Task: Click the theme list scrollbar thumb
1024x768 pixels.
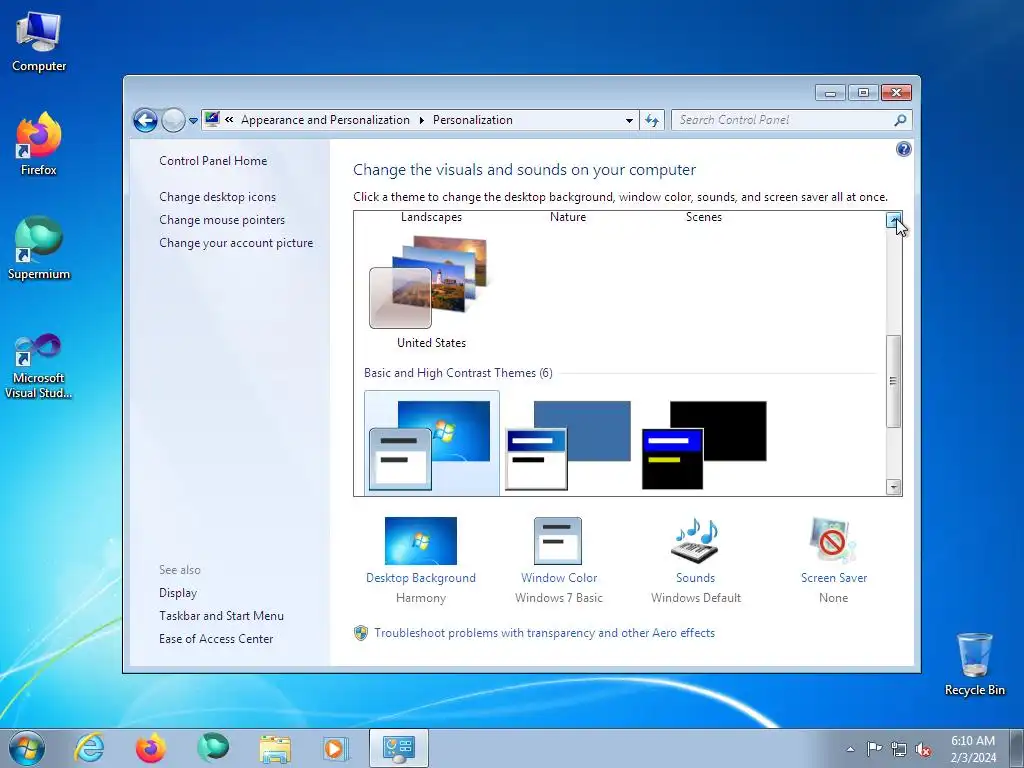Action: click(893, 381)
